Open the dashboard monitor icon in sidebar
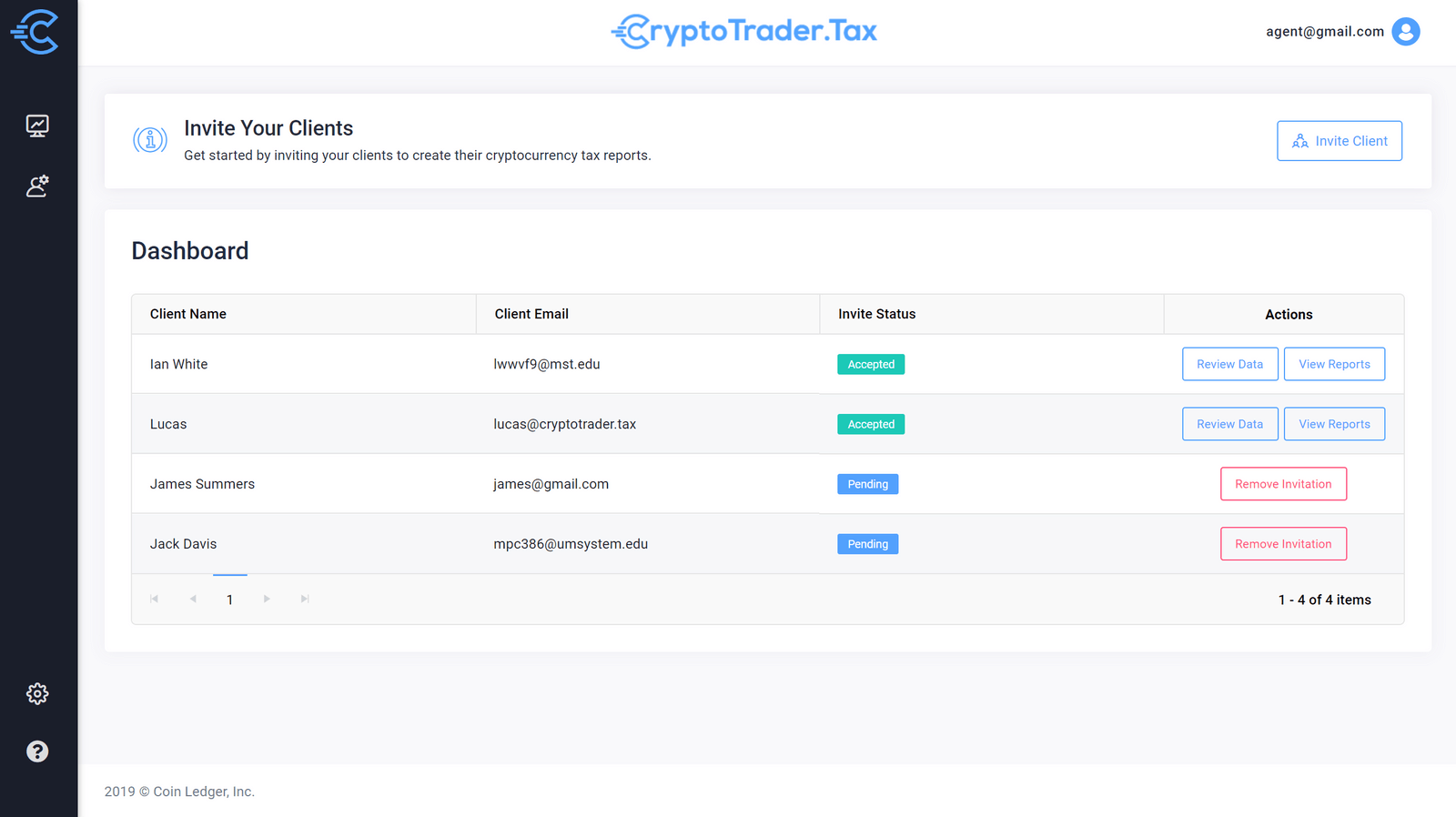 (x=37, y=126)
